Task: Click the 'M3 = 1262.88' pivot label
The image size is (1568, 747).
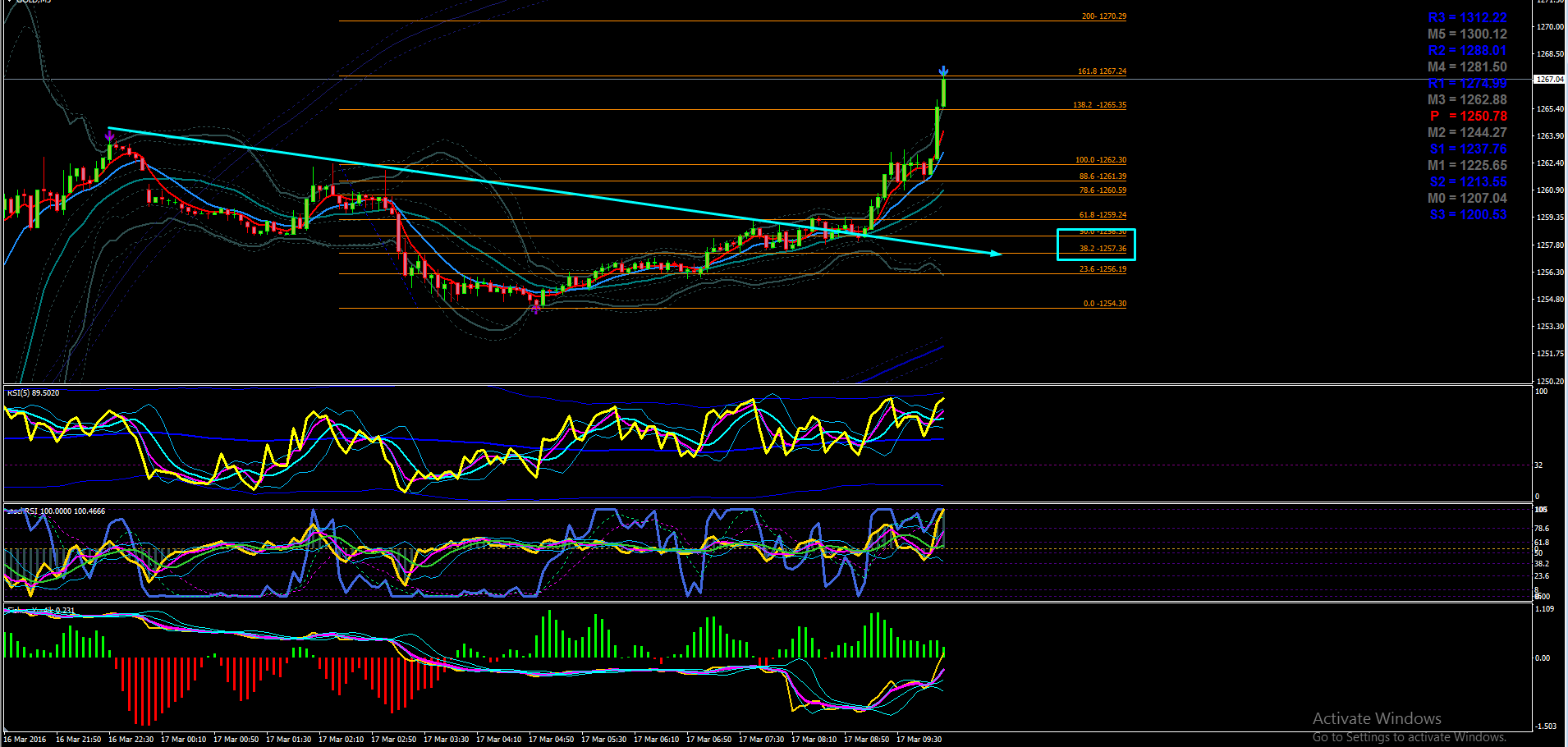Action: [x=1467, y=100]
